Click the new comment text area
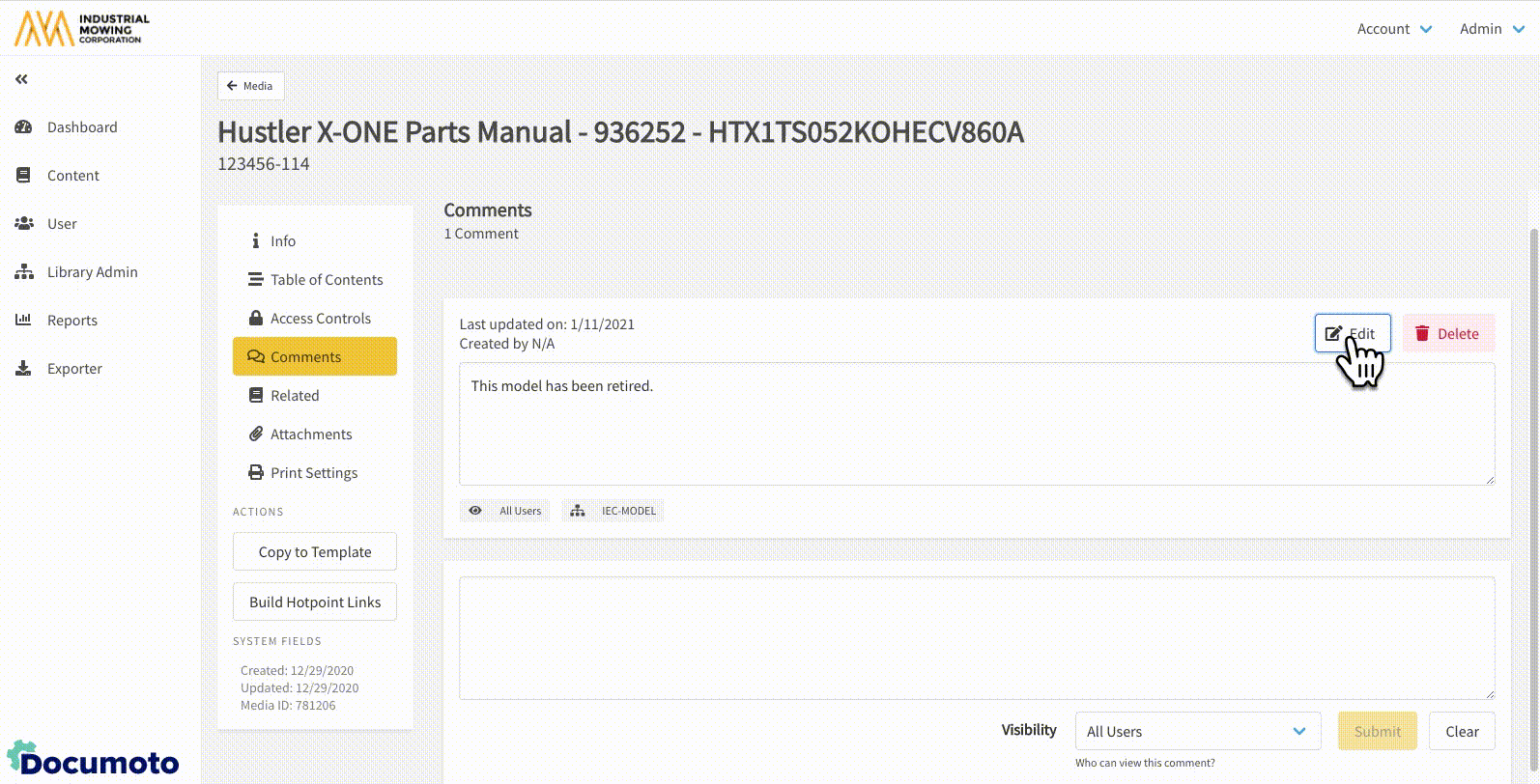Image resolution: width=1540 pixels, height=784 pixels. click(976, 637)
